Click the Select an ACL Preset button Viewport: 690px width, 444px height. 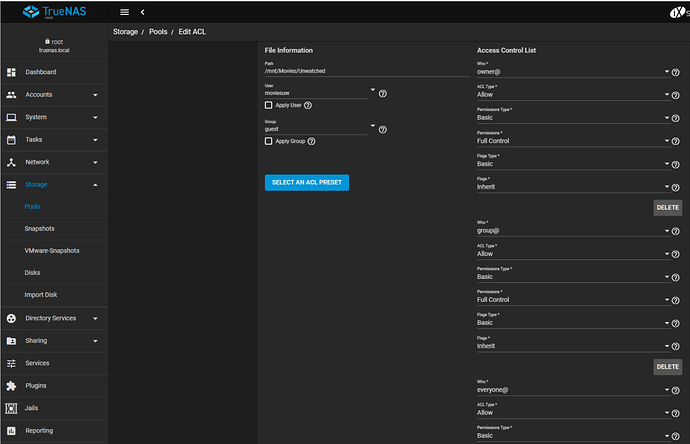point(307,182)
